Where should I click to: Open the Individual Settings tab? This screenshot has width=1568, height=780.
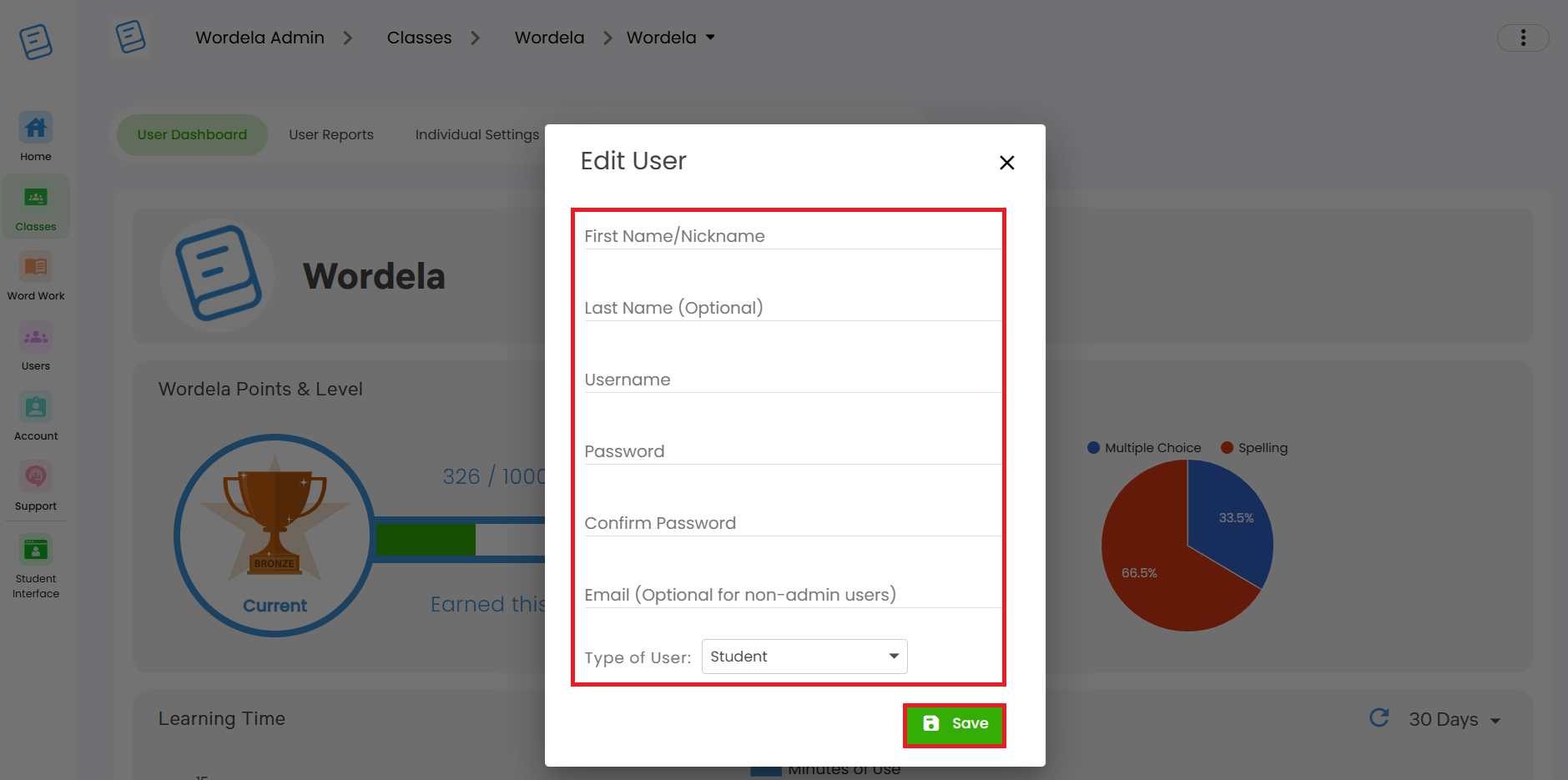click(x=477, y=135)
